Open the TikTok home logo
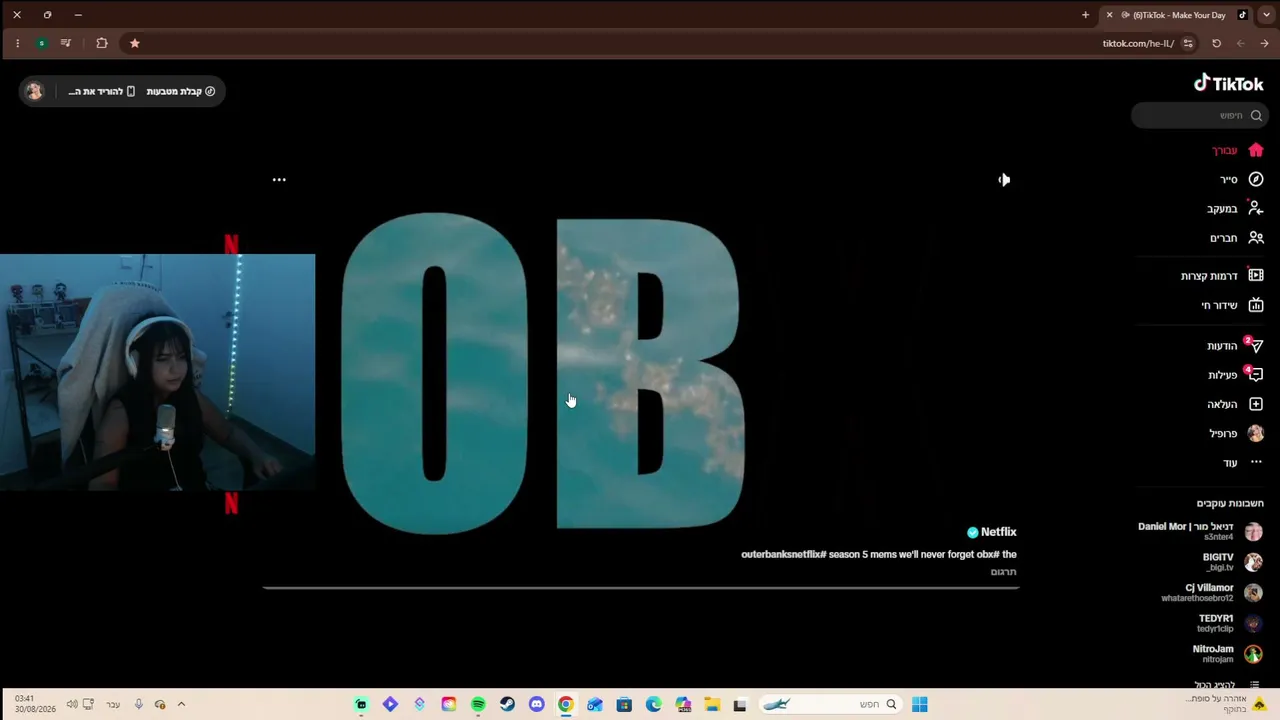The width and height of the screenshot is (1280, 720). (x=1228, y=83)
